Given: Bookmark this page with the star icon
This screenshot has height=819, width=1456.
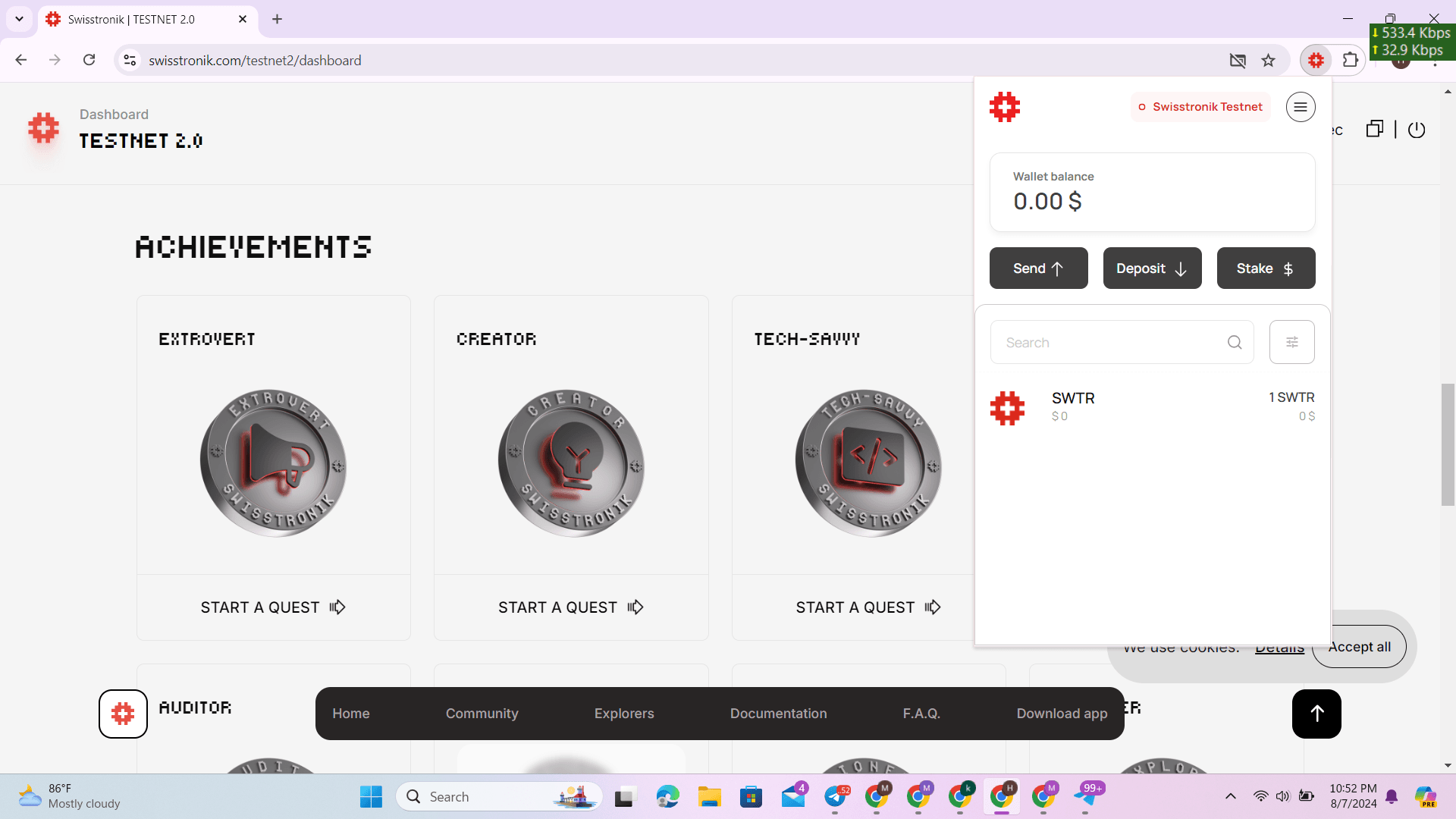Looking at the screenshot, I should coord(1268,60).
